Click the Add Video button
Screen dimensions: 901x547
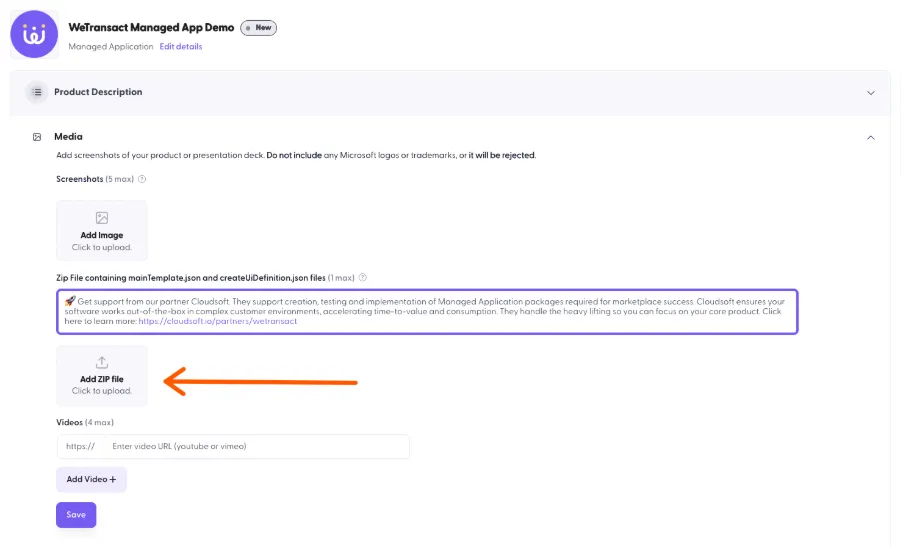coord(91,479)
